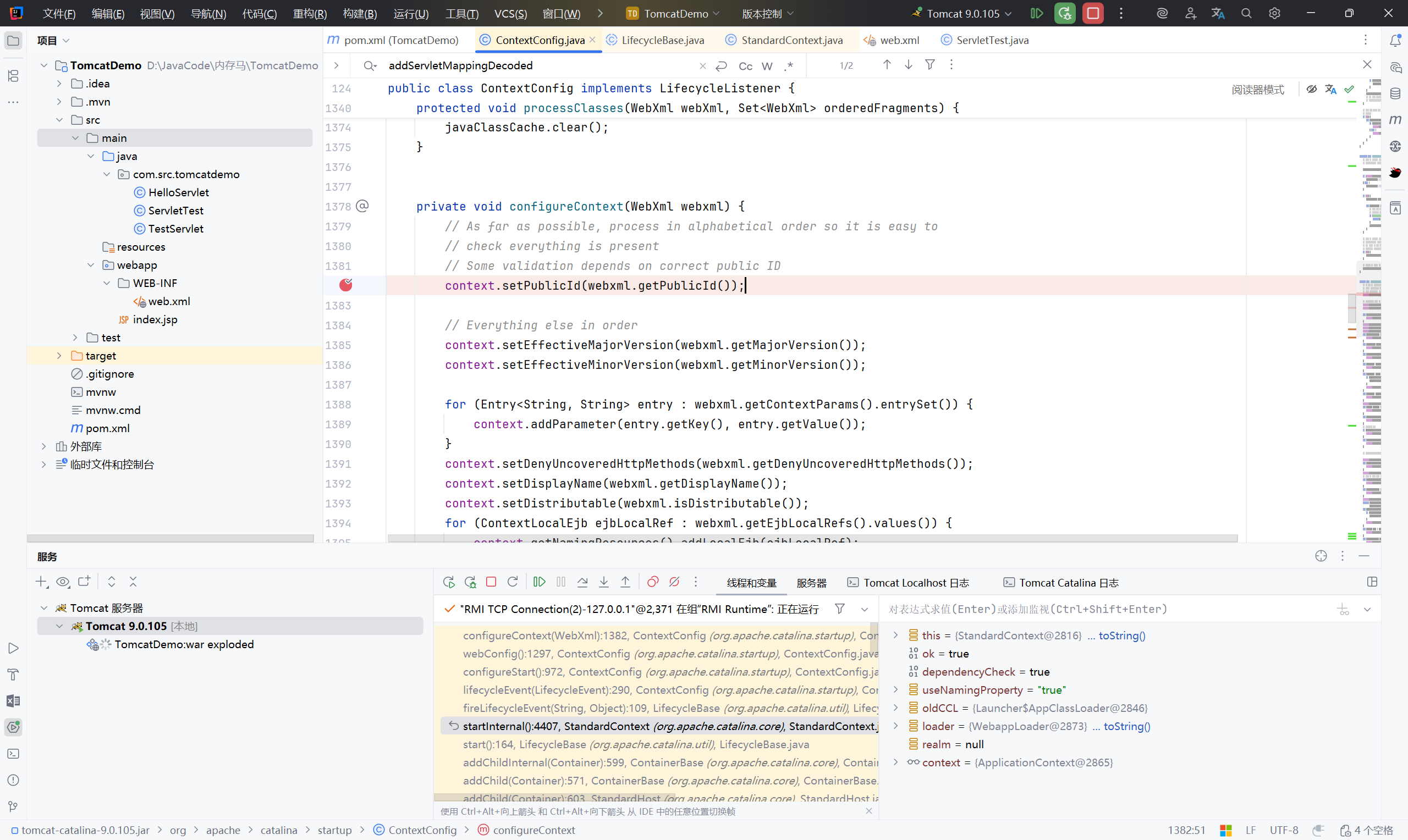The width and height of the screenshot is (1408, 840).
Task: Open the Maven tool window icon
Action: (1395, 119)
